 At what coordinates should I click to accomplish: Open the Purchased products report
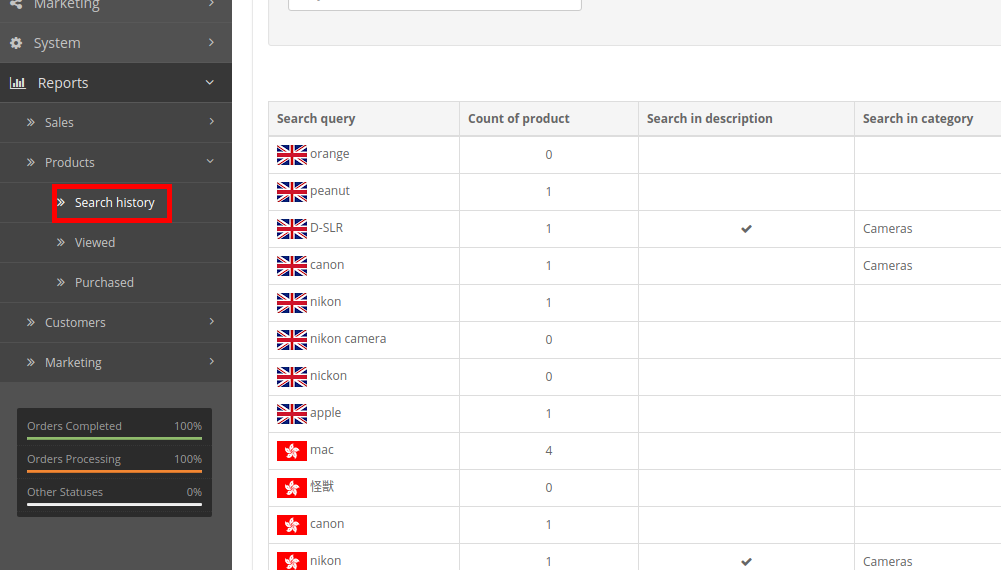pos(104,282)
